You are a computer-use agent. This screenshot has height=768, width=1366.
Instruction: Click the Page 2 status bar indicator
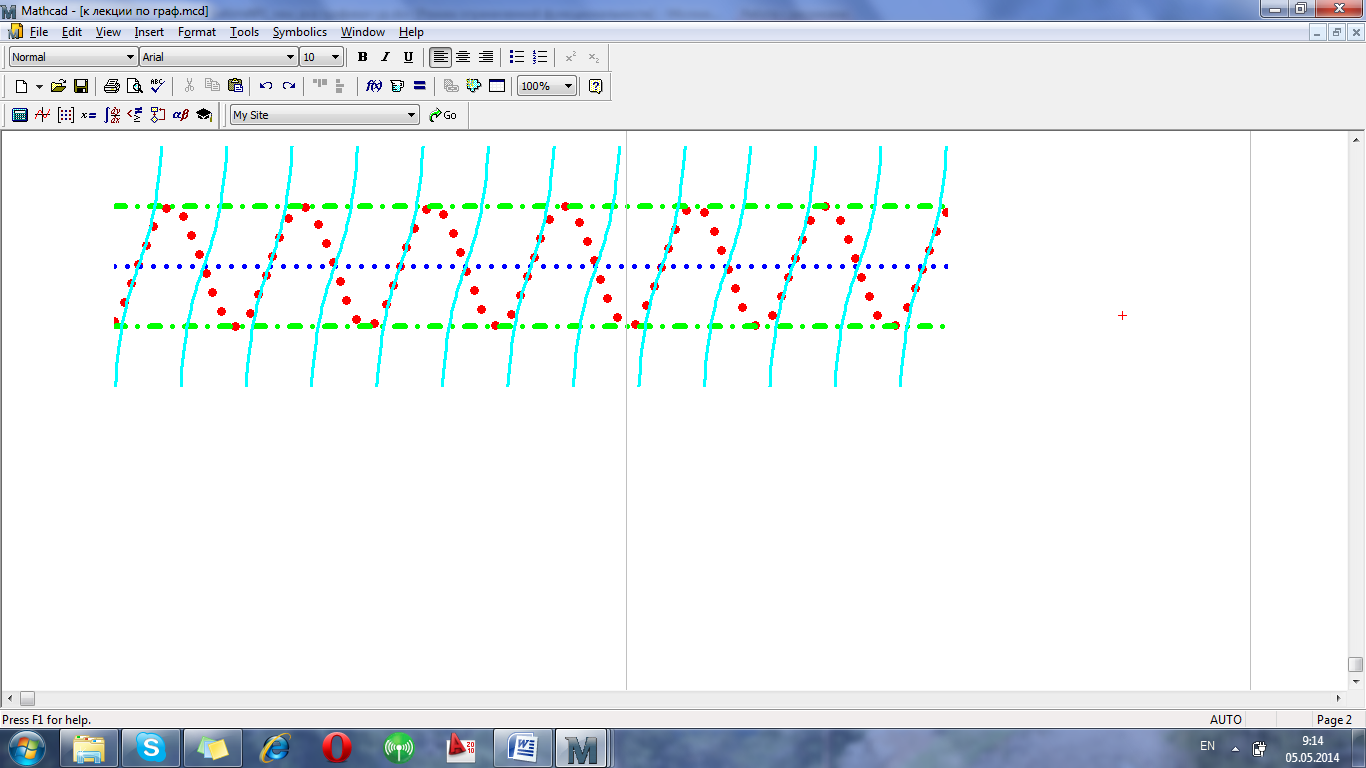coord(1334,720)
